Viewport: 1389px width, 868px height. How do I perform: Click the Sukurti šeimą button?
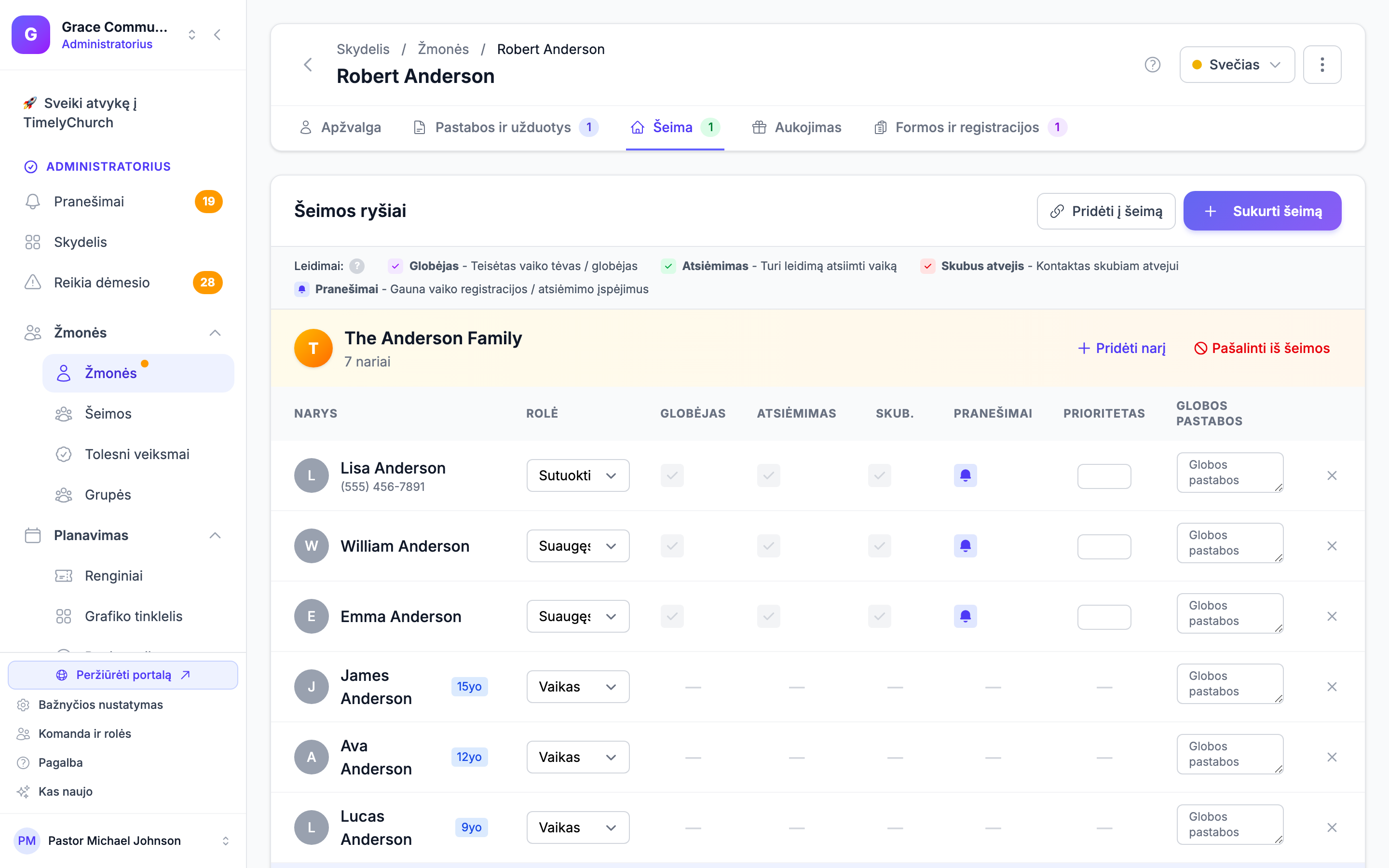(1262, 211)
